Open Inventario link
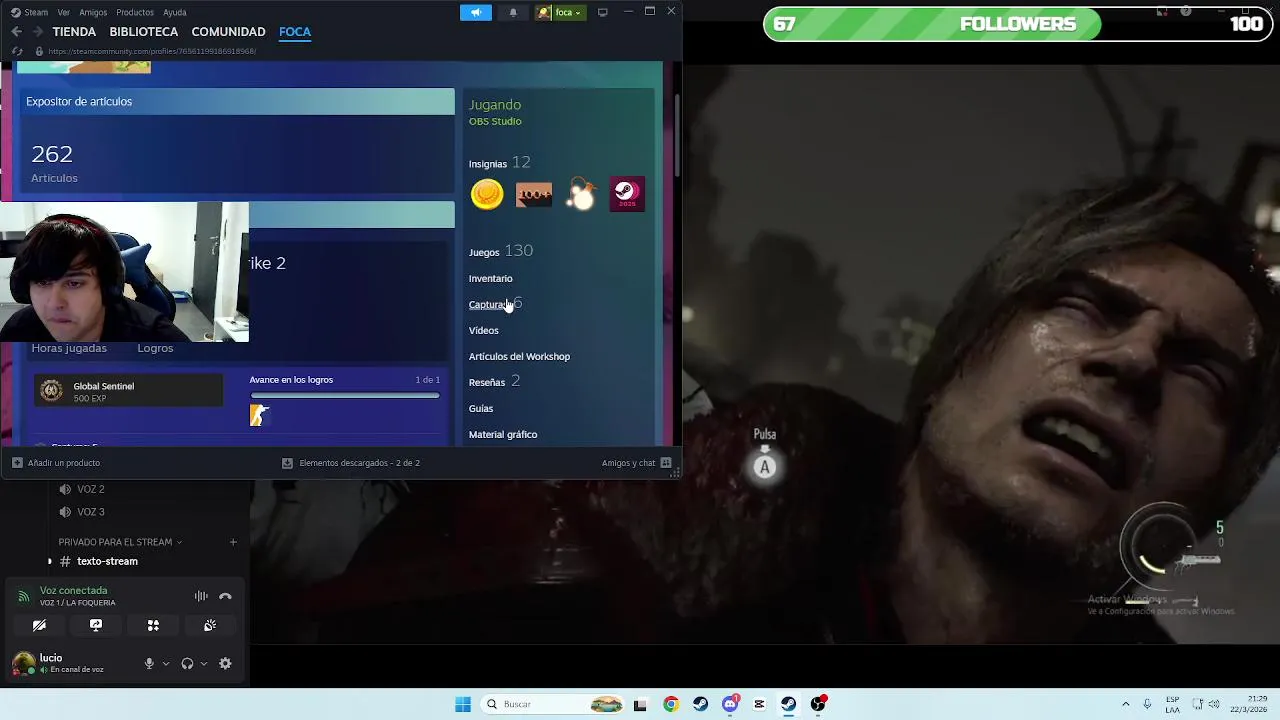 490,278
